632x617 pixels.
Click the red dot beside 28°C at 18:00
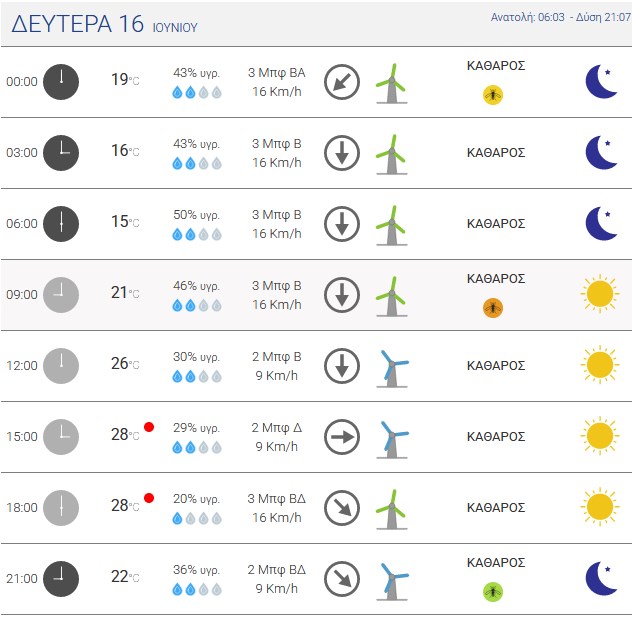pyautogui.click(x=149, y=498)
